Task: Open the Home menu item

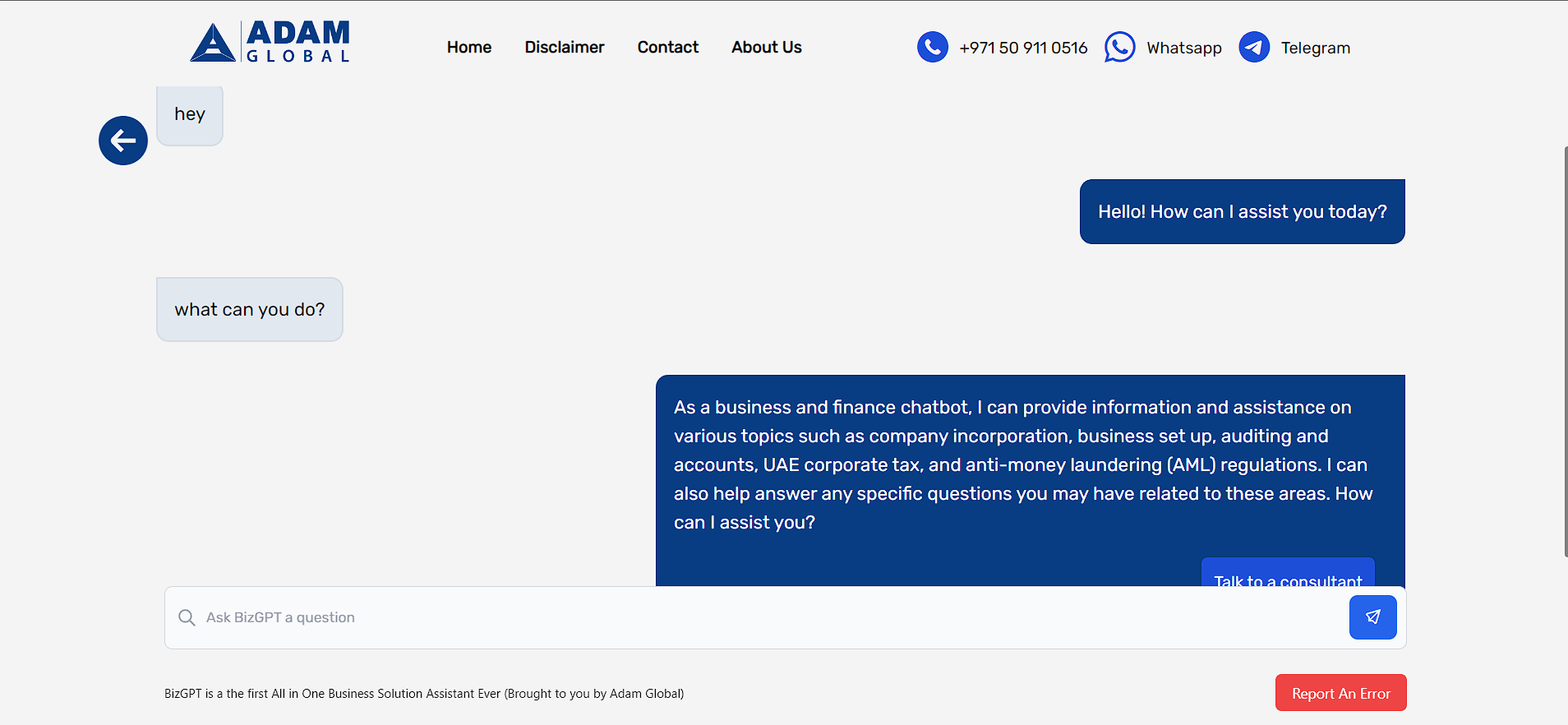Action: click(469, 47)
